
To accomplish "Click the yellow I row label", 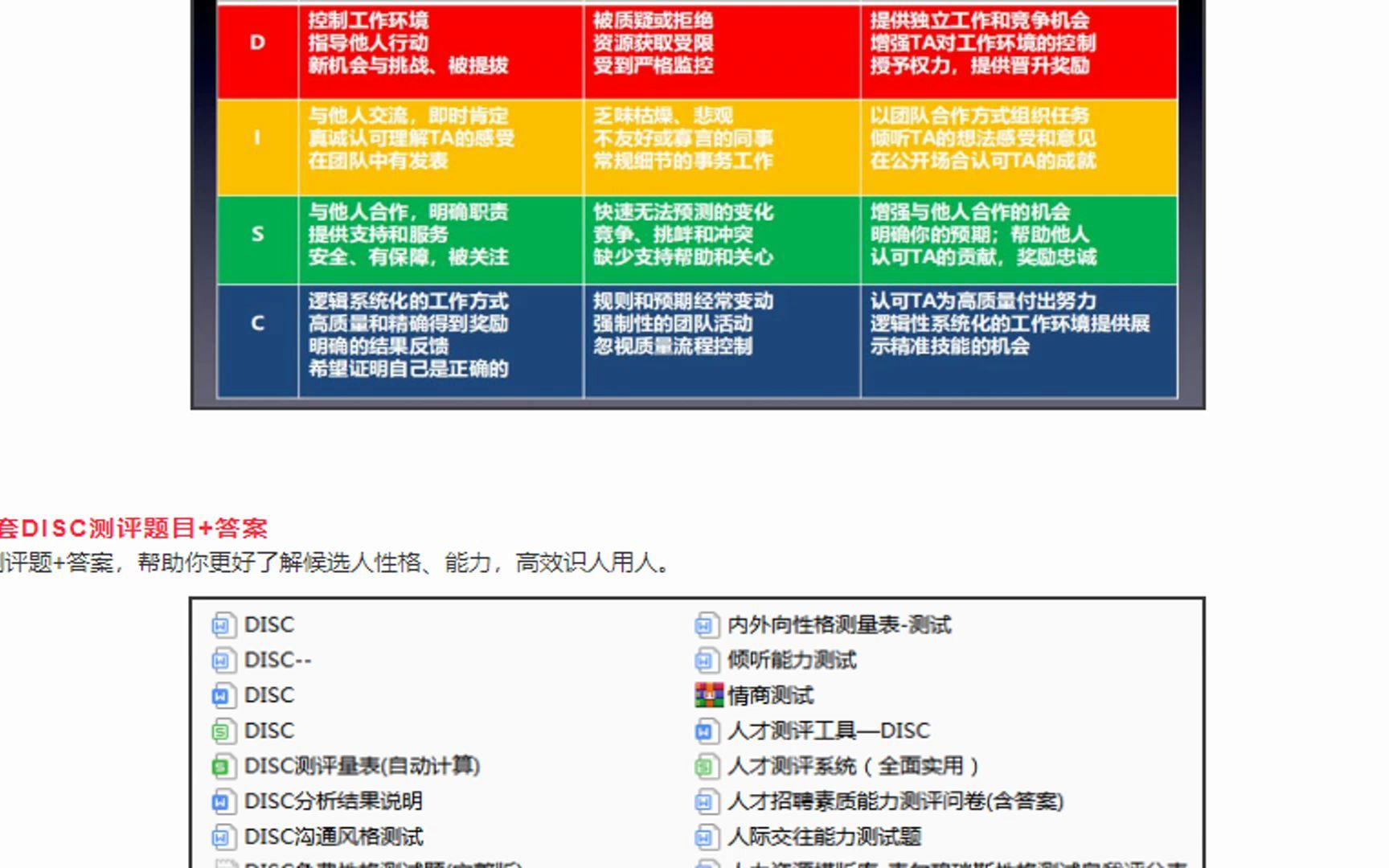I will [257, 138].
